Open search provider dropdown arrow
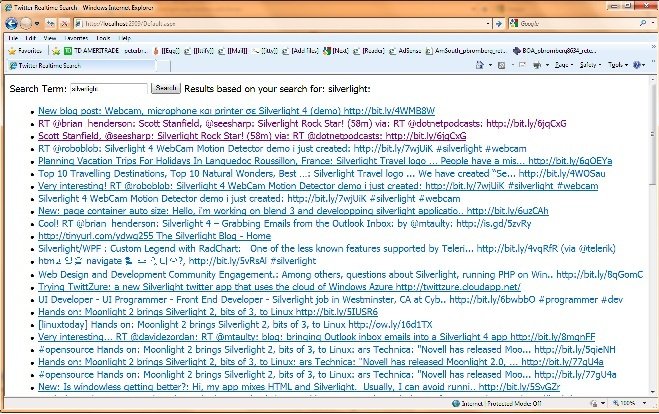 651,24
